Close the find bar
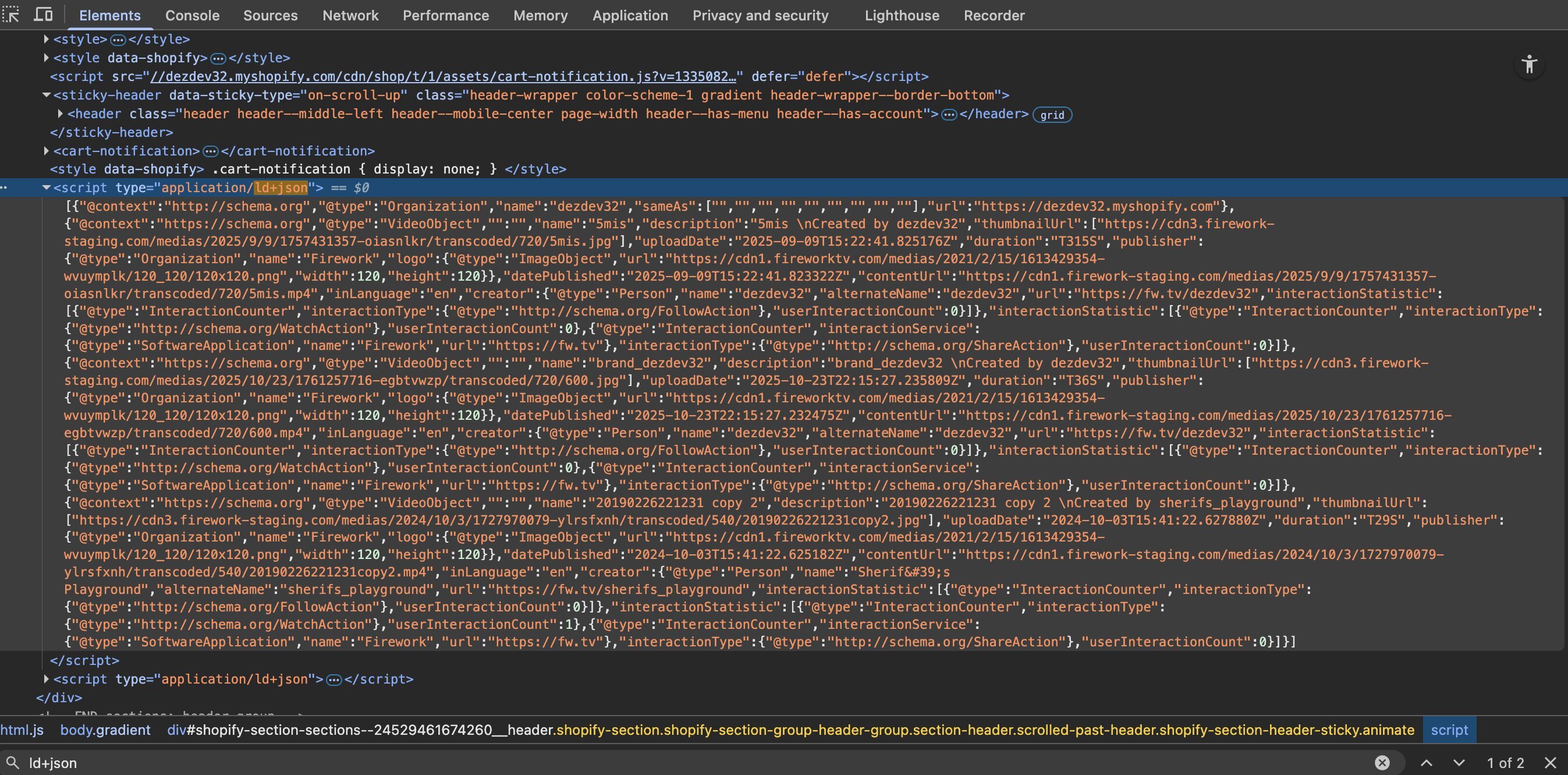 (1551, 762)
